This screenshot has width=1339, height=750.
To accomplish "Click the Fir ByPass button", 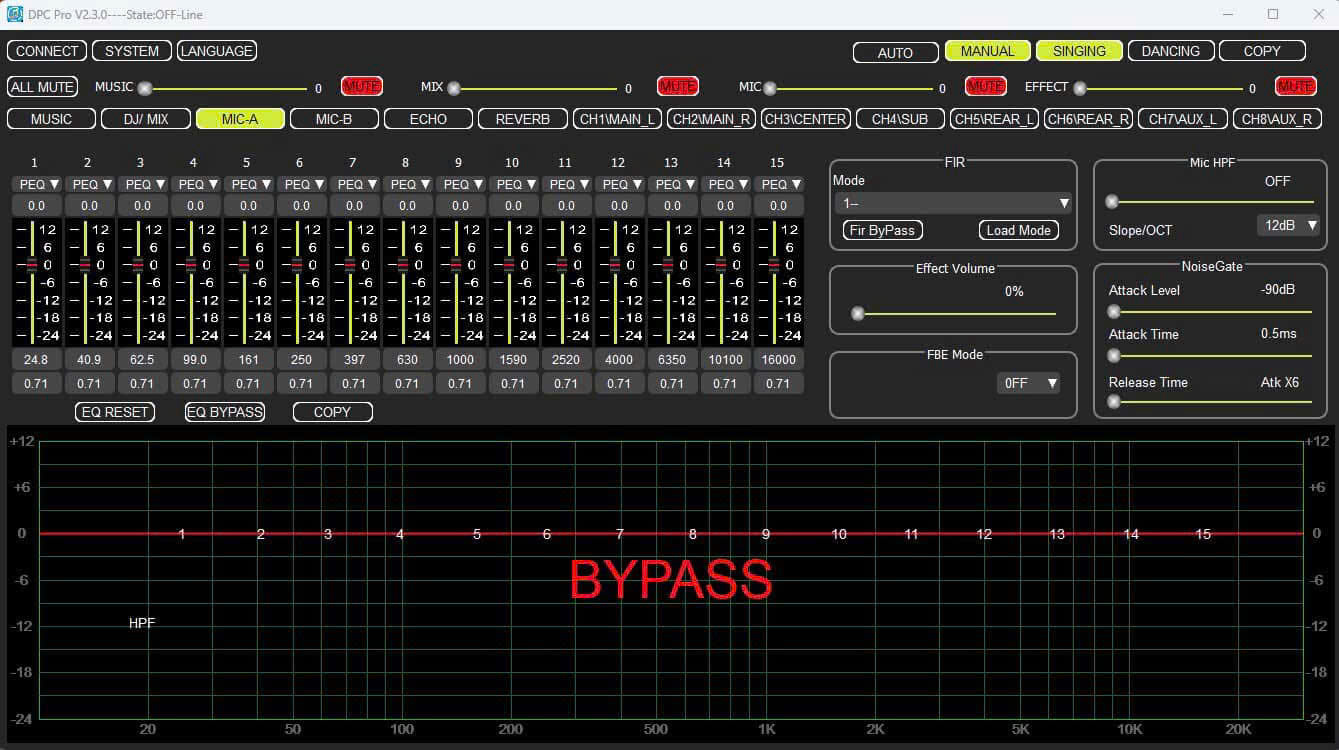I will pyautogui.click(x=882, y=230).
